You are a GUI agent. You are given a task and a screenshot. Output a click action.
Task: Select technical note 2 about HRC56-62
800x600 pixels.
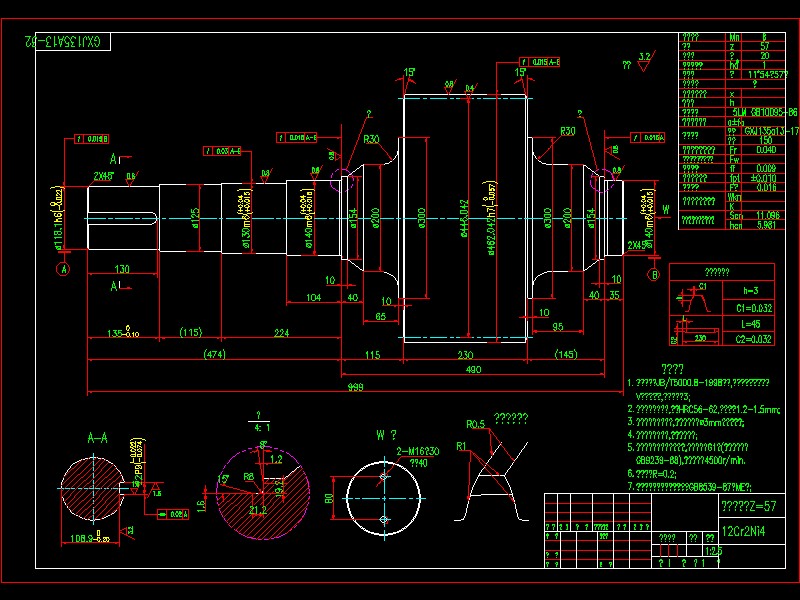pos(704,409)
